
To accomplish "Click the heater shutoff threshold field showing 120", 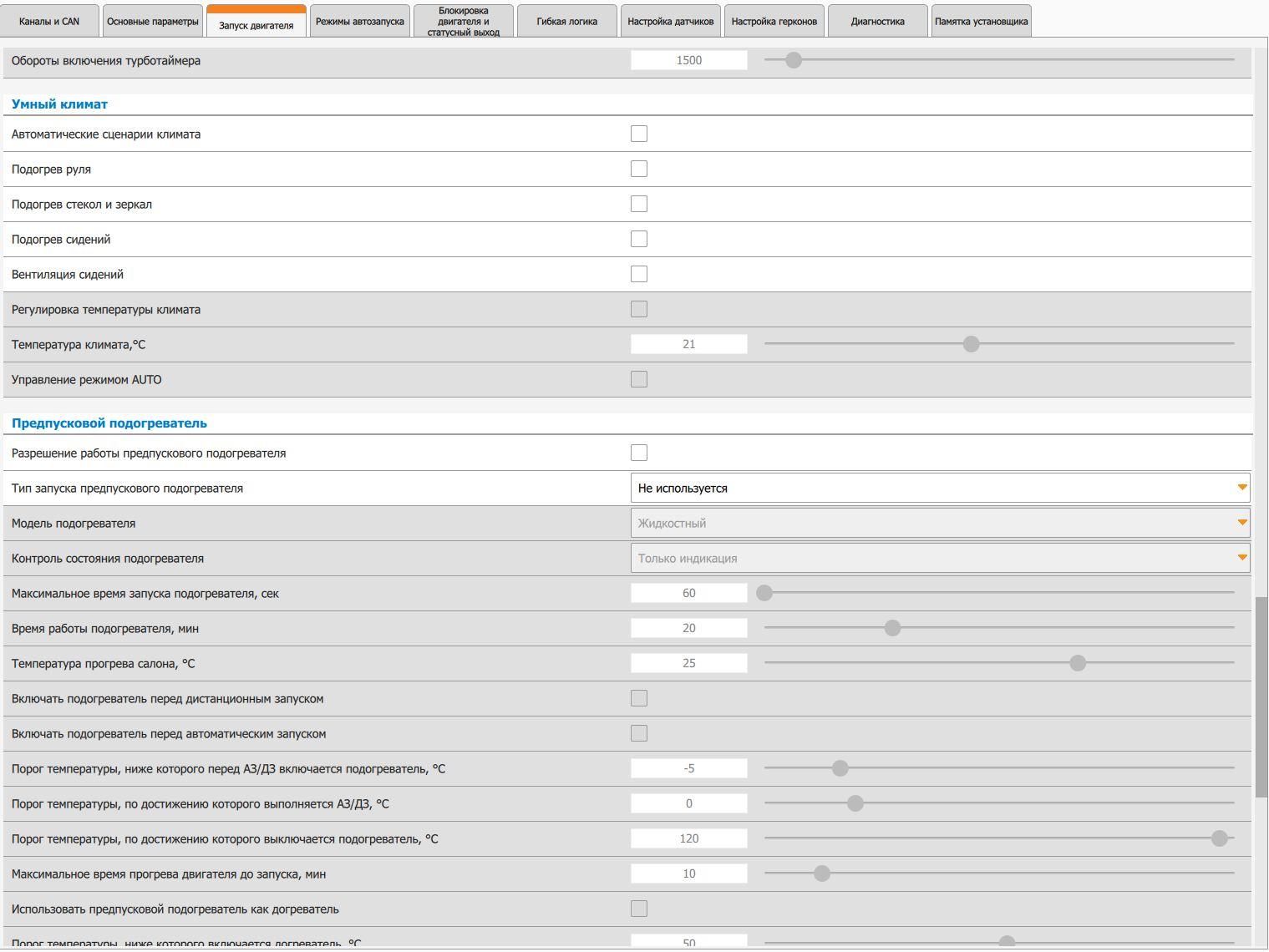I will click(689, 838).
